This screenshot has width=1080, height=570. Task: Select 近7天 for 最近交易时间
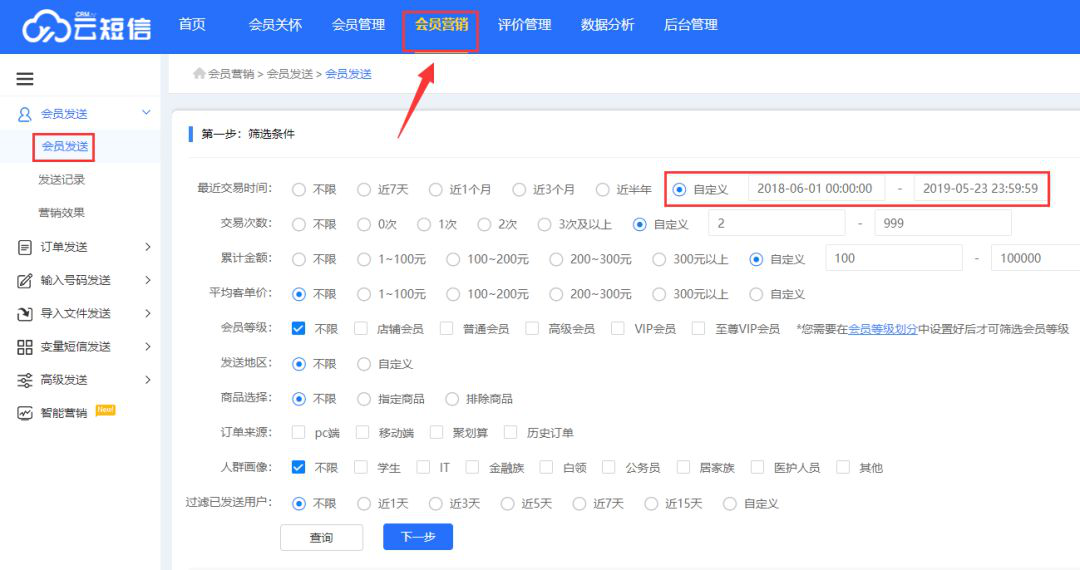click(x=365, y=189)
